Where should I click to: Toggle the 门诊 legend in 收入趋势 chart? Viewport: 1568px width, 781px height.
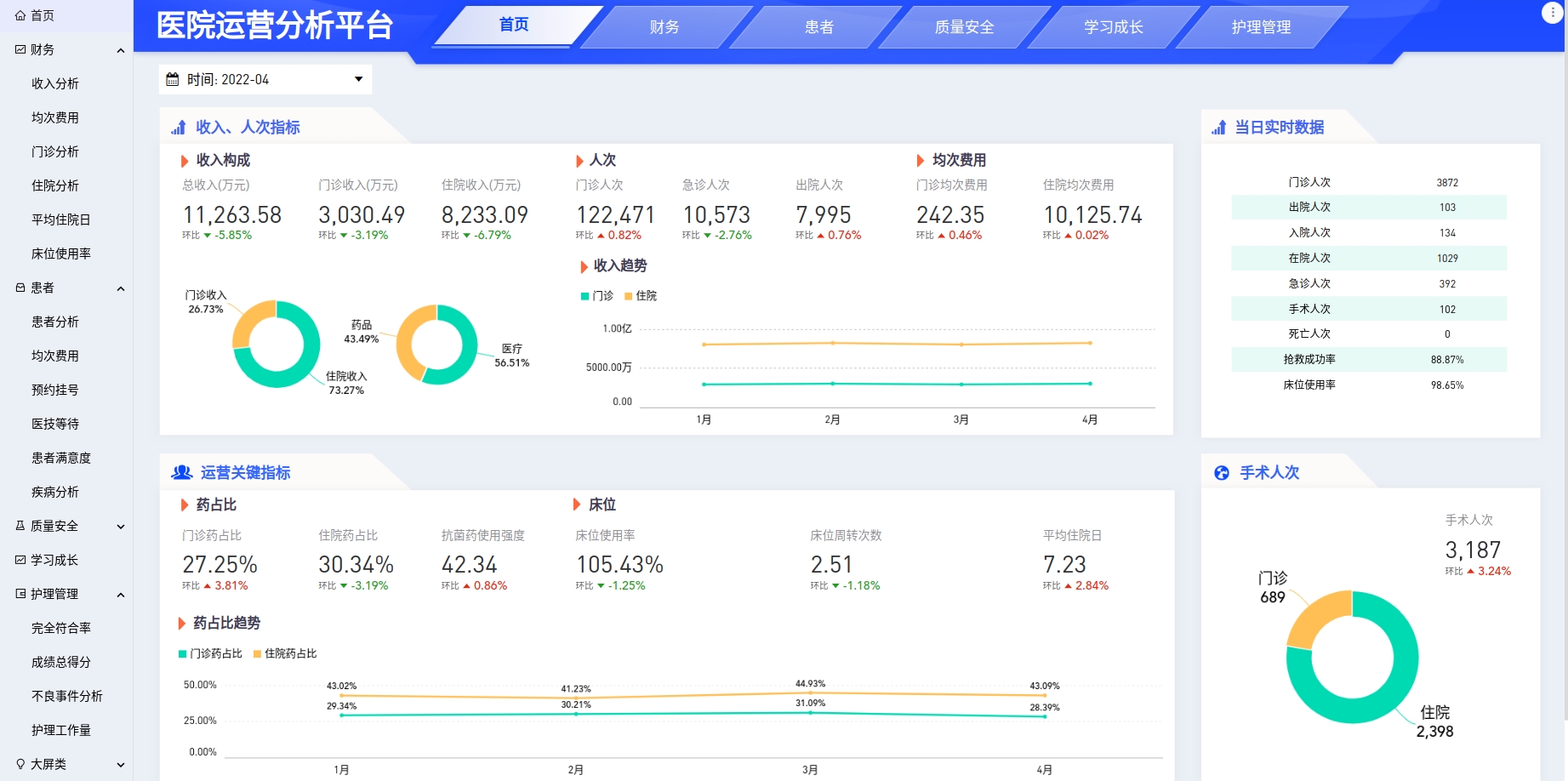click(x=596, y=296)
